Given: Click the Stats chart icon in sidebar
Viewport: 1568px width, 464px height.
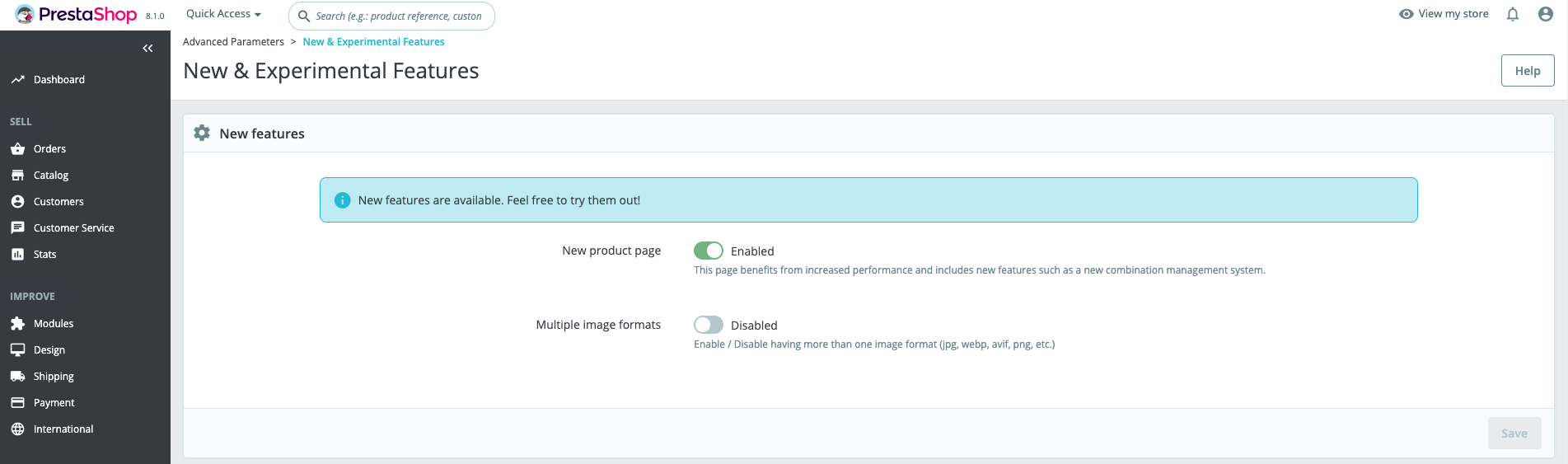Looking at the screenshot, I should pos(17,255).
